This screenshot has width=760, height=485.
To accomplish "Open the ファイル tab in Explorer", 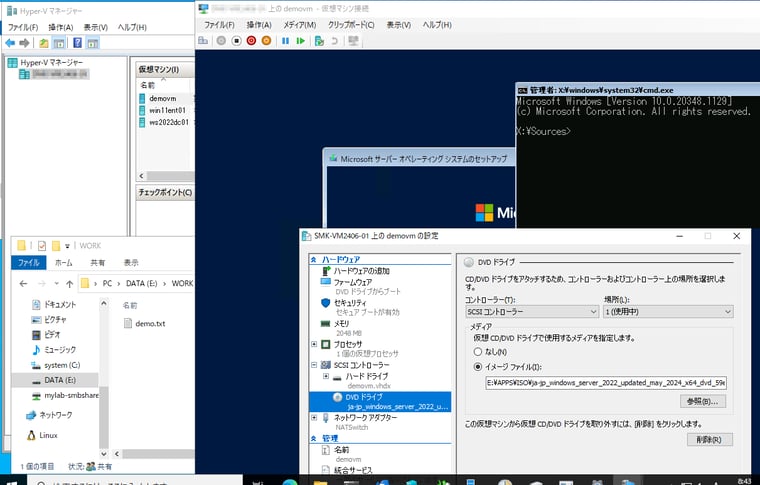I will 29,263.
